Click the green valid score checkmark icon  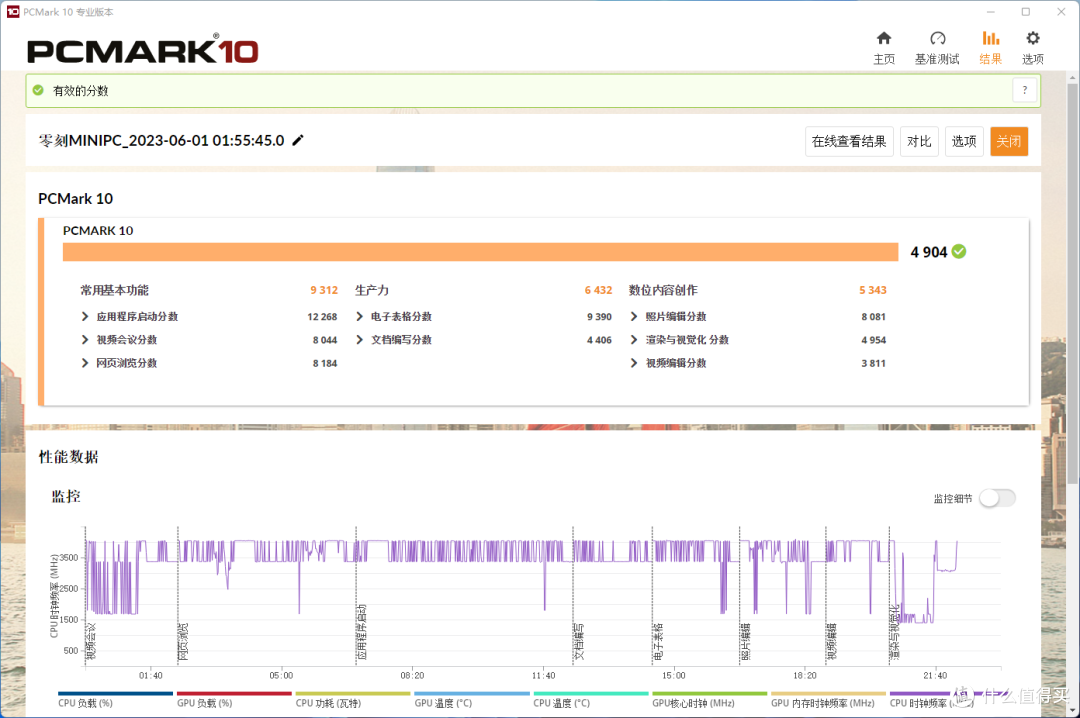click(39, 90)
